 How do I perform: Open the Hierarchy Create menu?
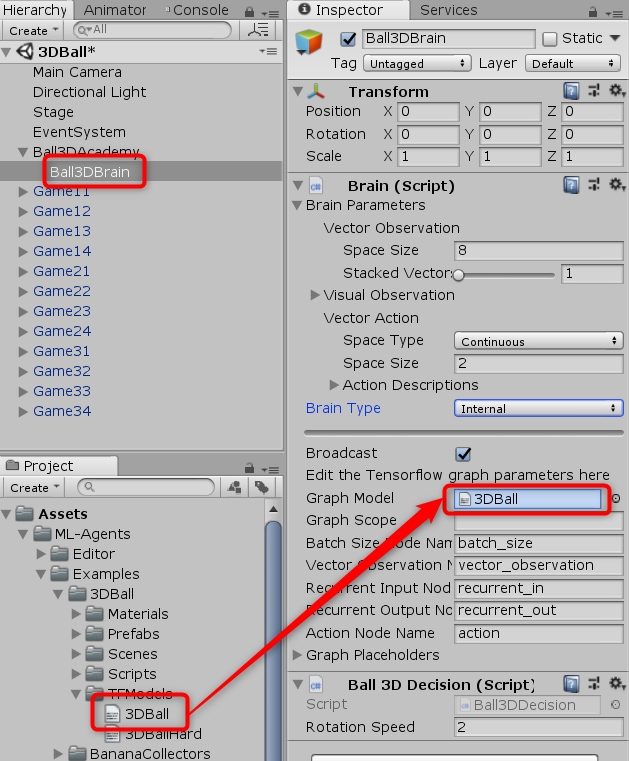33,31
